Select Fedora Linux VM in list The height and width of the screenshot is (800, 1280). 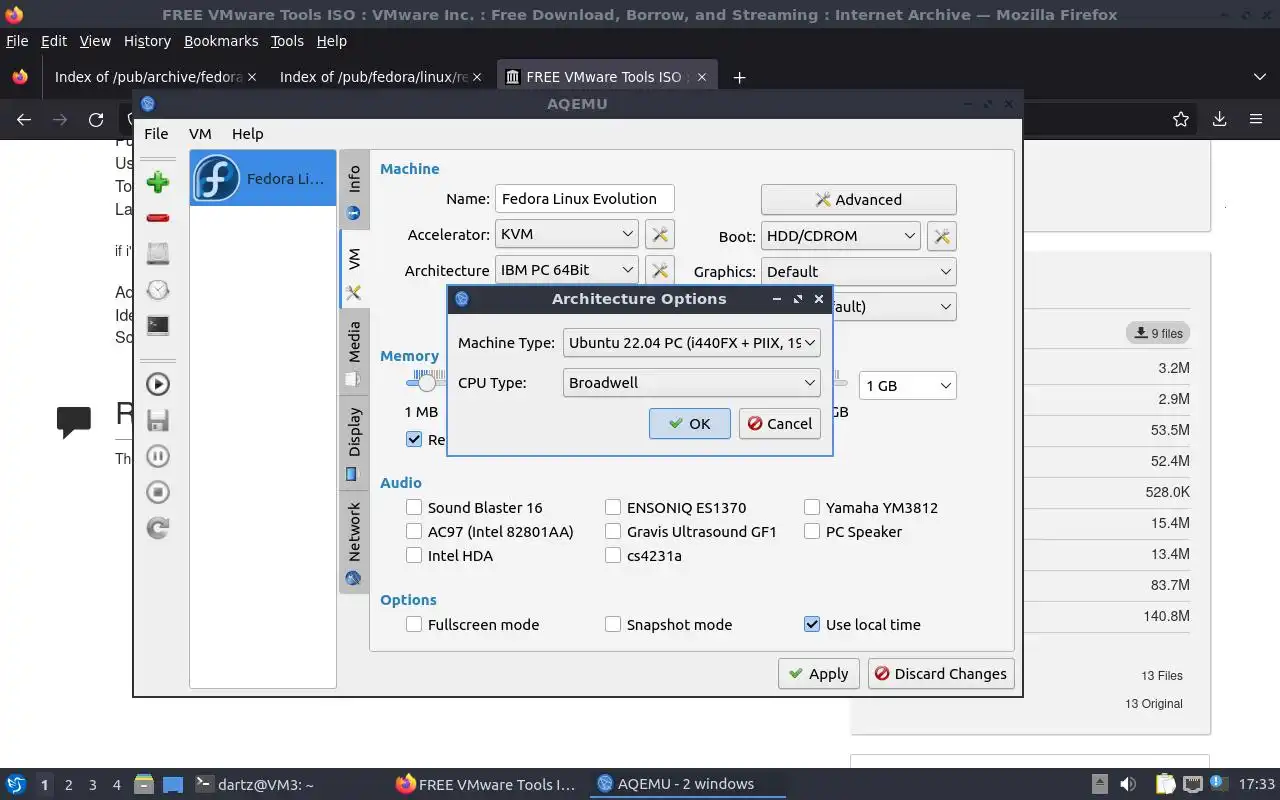(x=263, y=178)
